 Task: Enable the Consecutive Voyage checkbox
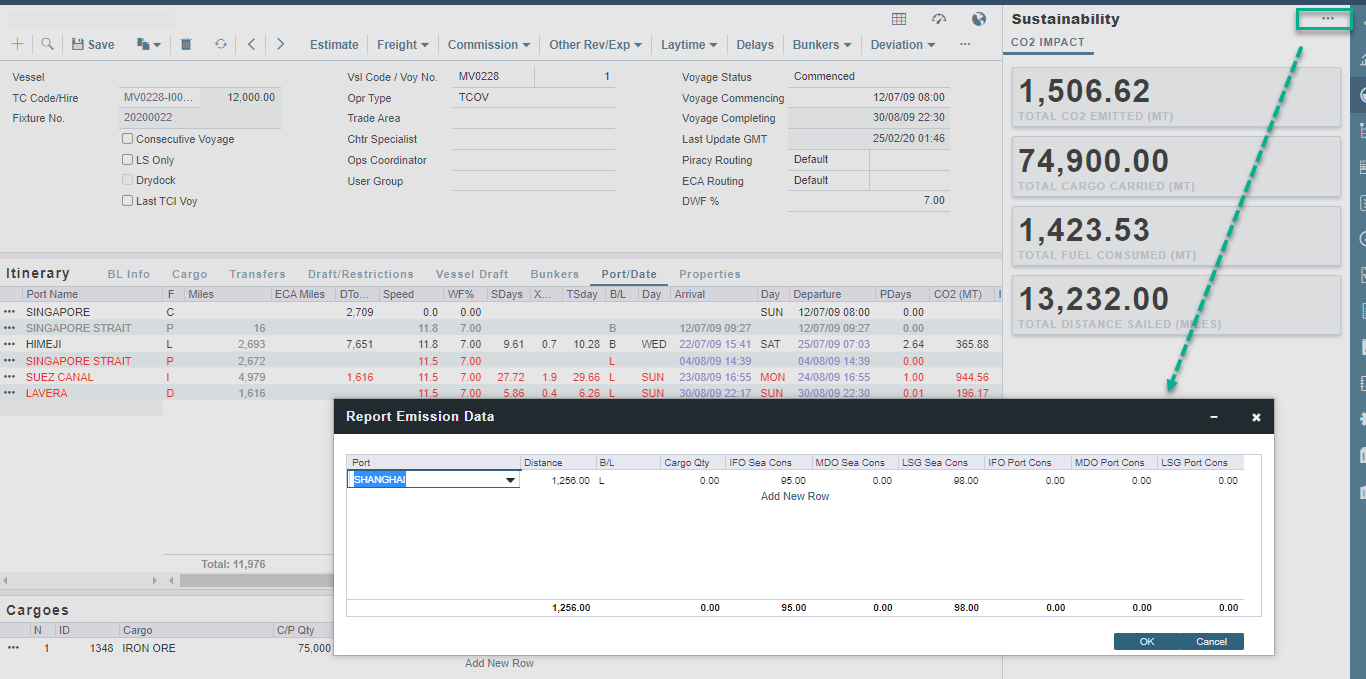[127, 139]
